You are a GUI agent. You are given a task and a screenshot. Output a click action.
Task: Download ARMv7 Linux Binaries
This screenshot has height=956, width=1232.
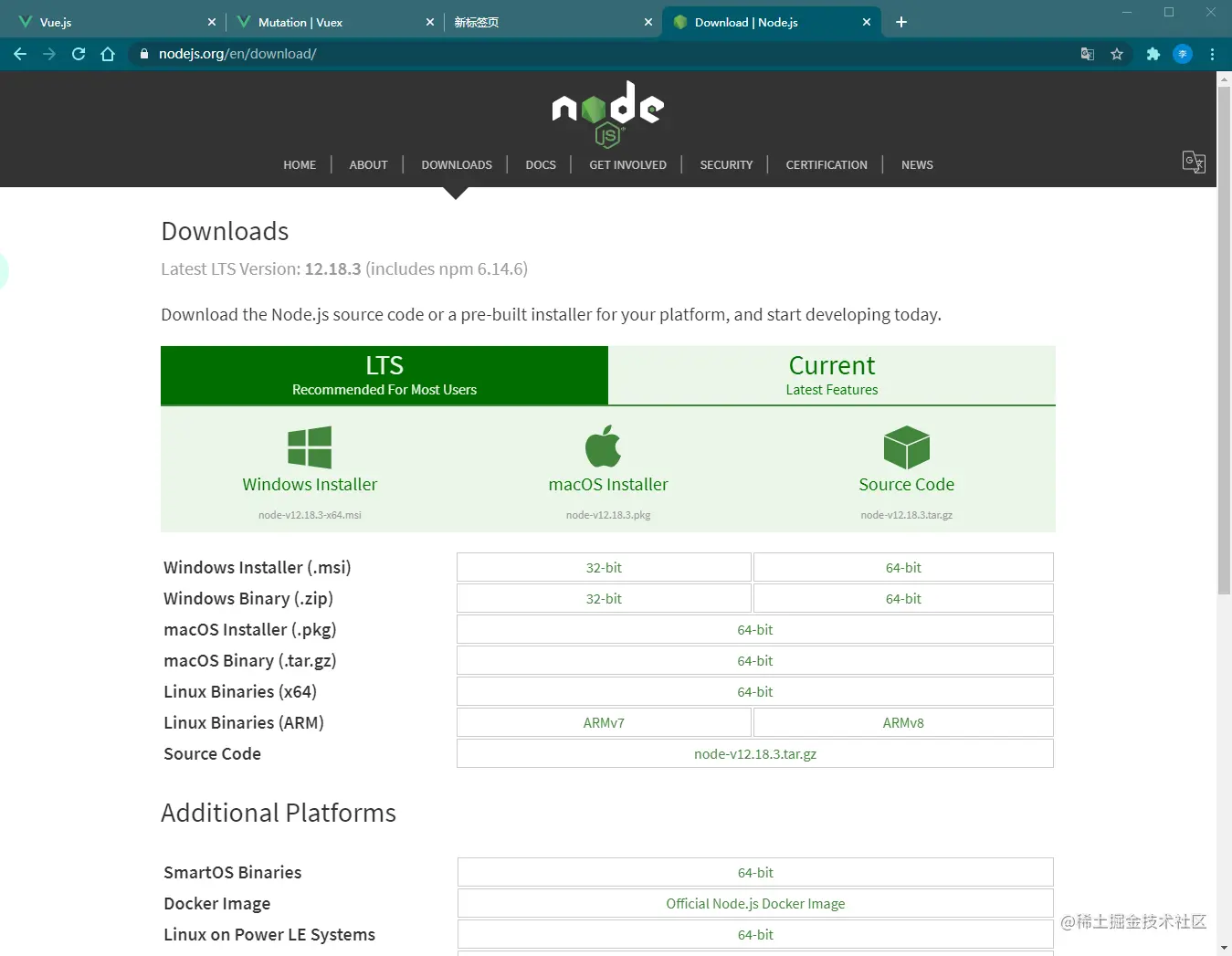click(604, 722)
